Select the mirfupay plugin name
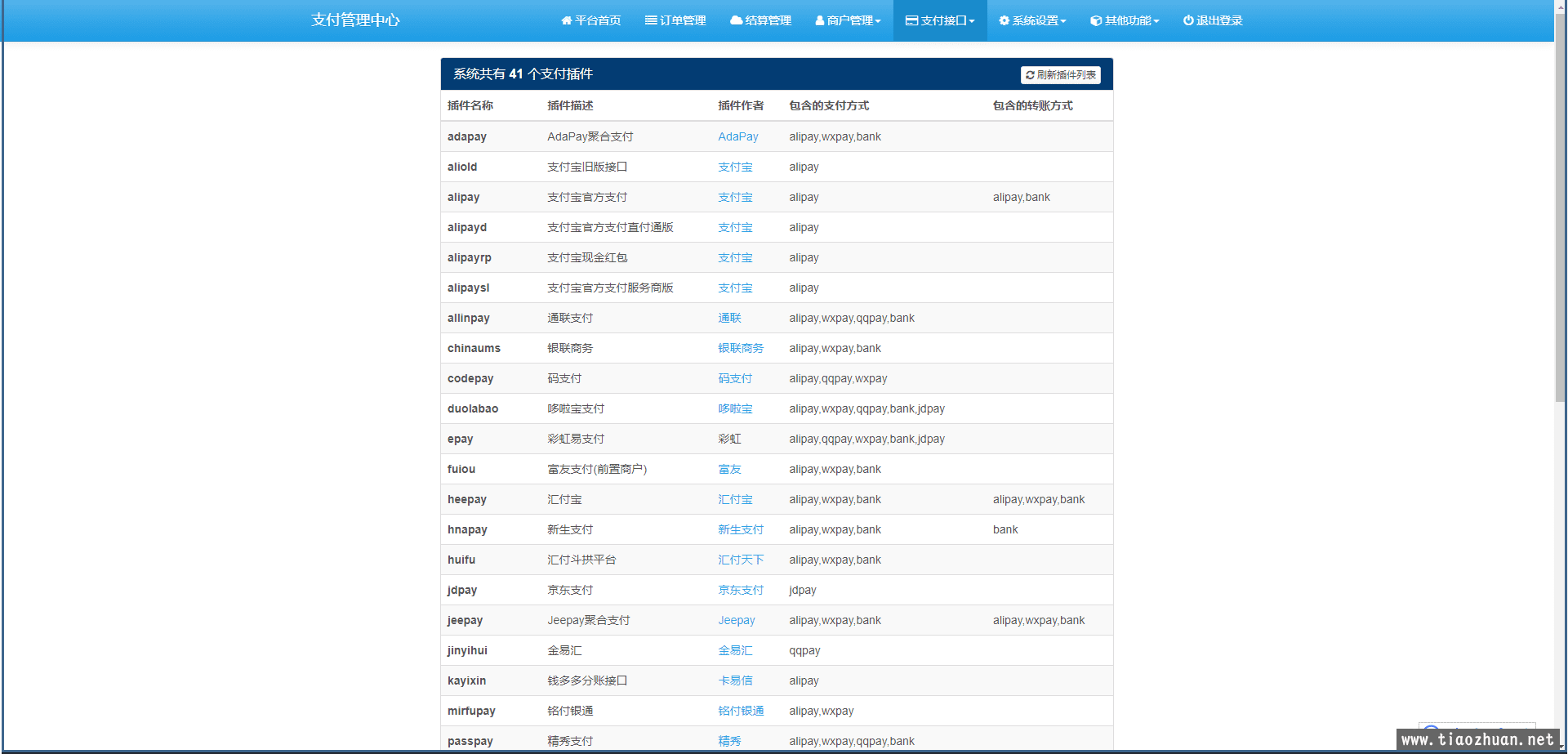Screen dimensions: 1568x754 [x=471, y=711]
